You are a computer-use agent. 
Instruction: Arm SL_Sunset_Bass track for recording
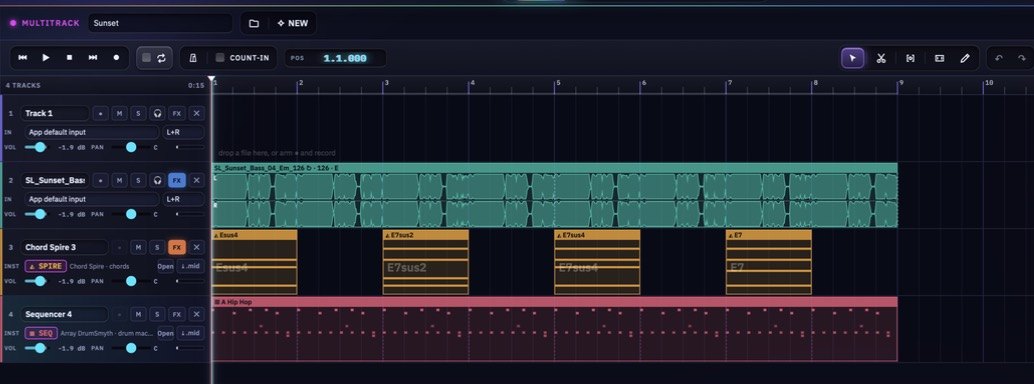[100, 180]
